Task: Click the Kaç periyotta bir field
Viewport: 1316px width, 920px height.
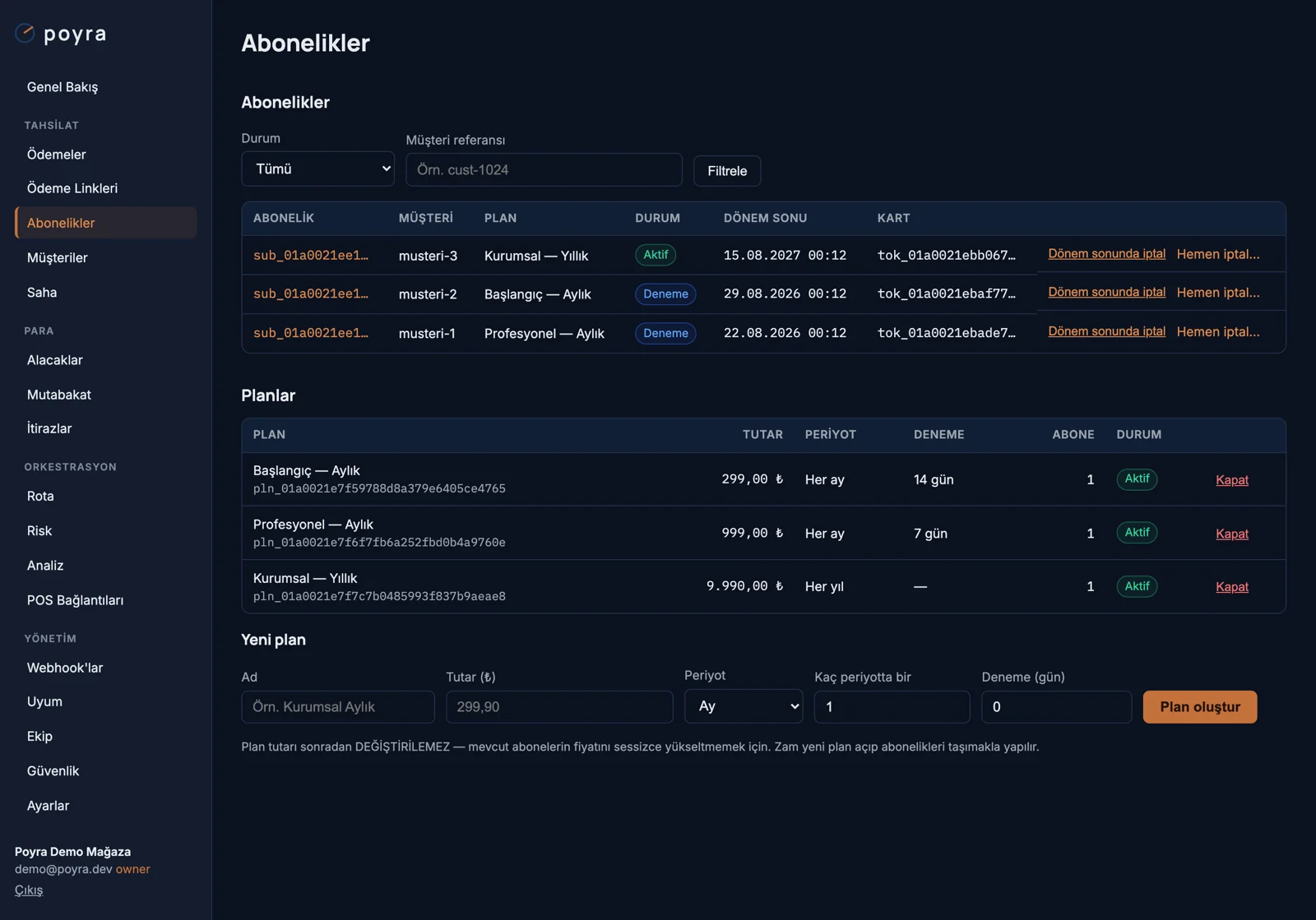Action: click(892, 707)
